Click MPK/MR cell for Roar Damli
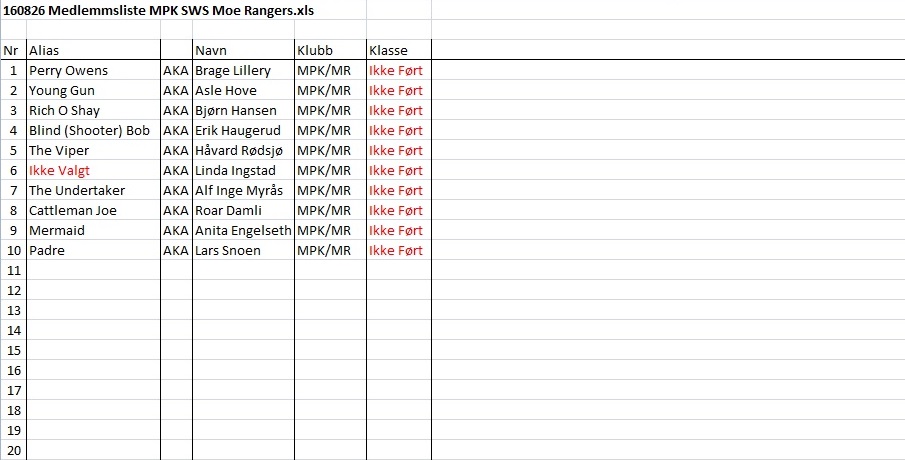The image size is (905, 460). pos(331,210)
